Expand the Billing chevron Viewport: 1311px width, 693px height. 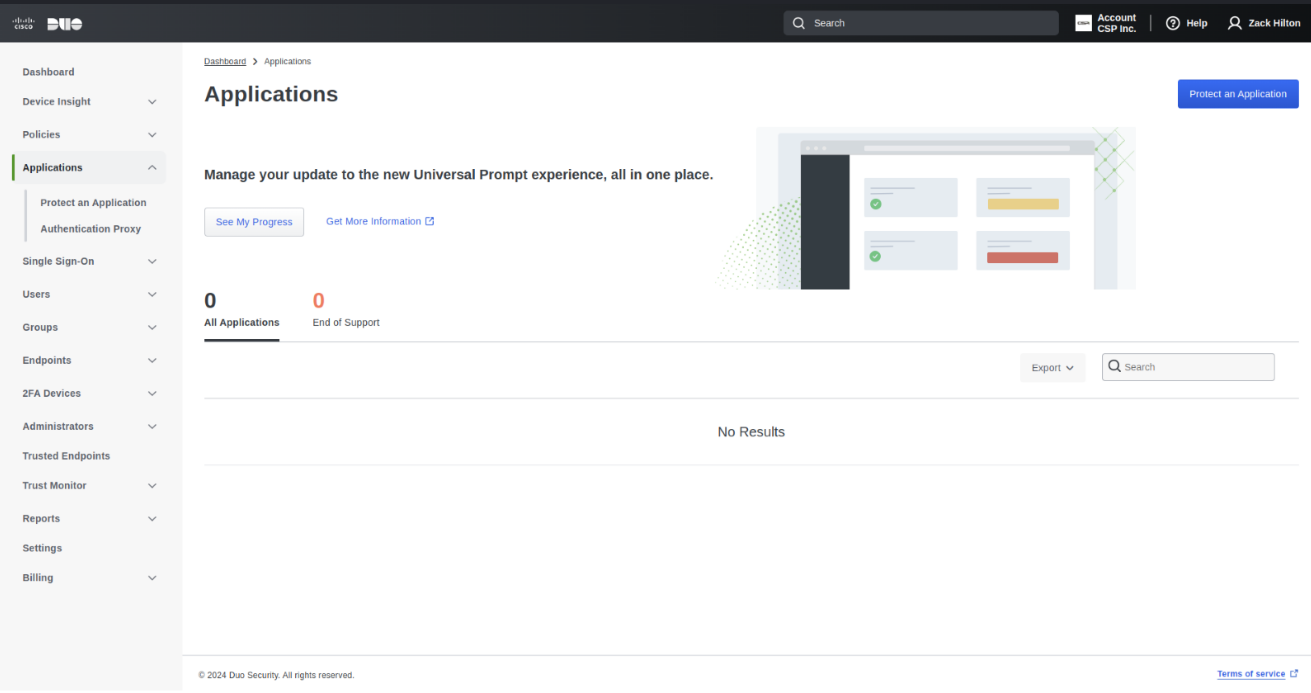152,578
